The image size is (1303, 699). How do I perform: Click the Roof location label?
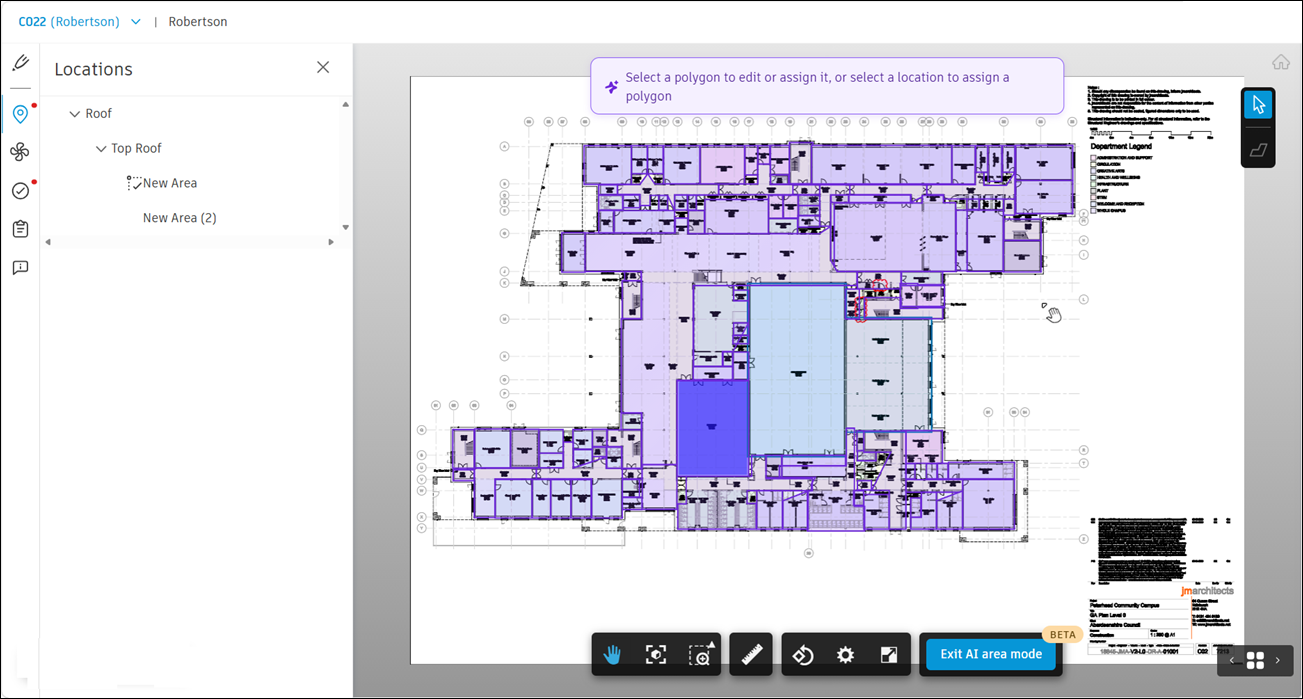99,114
